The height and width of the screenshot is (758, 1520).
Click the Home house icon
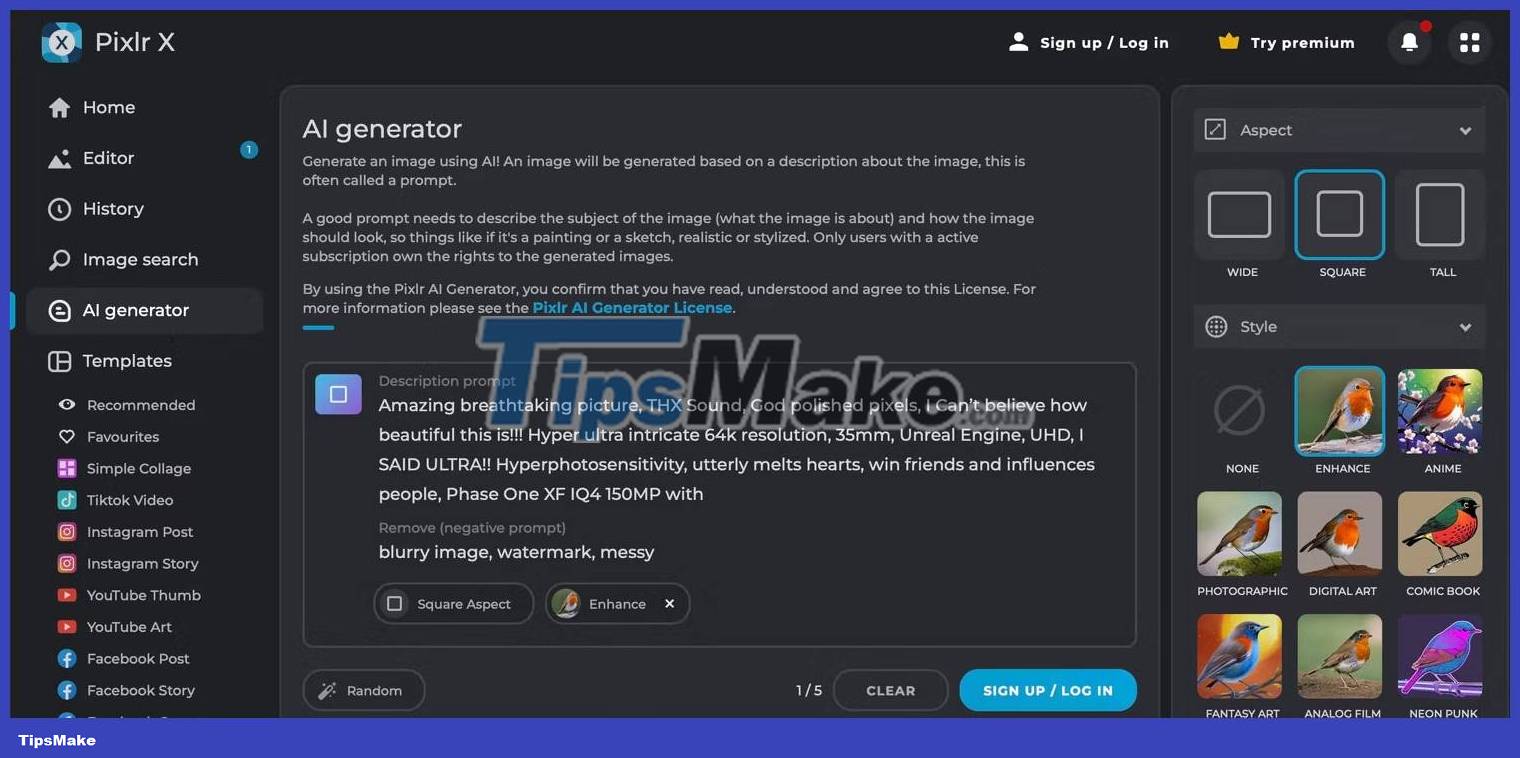pyautogui.click(x=60, y=108)
